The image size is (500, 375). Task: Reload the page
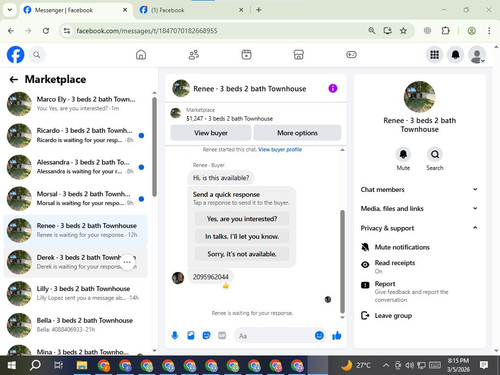[x=46, y=31]
